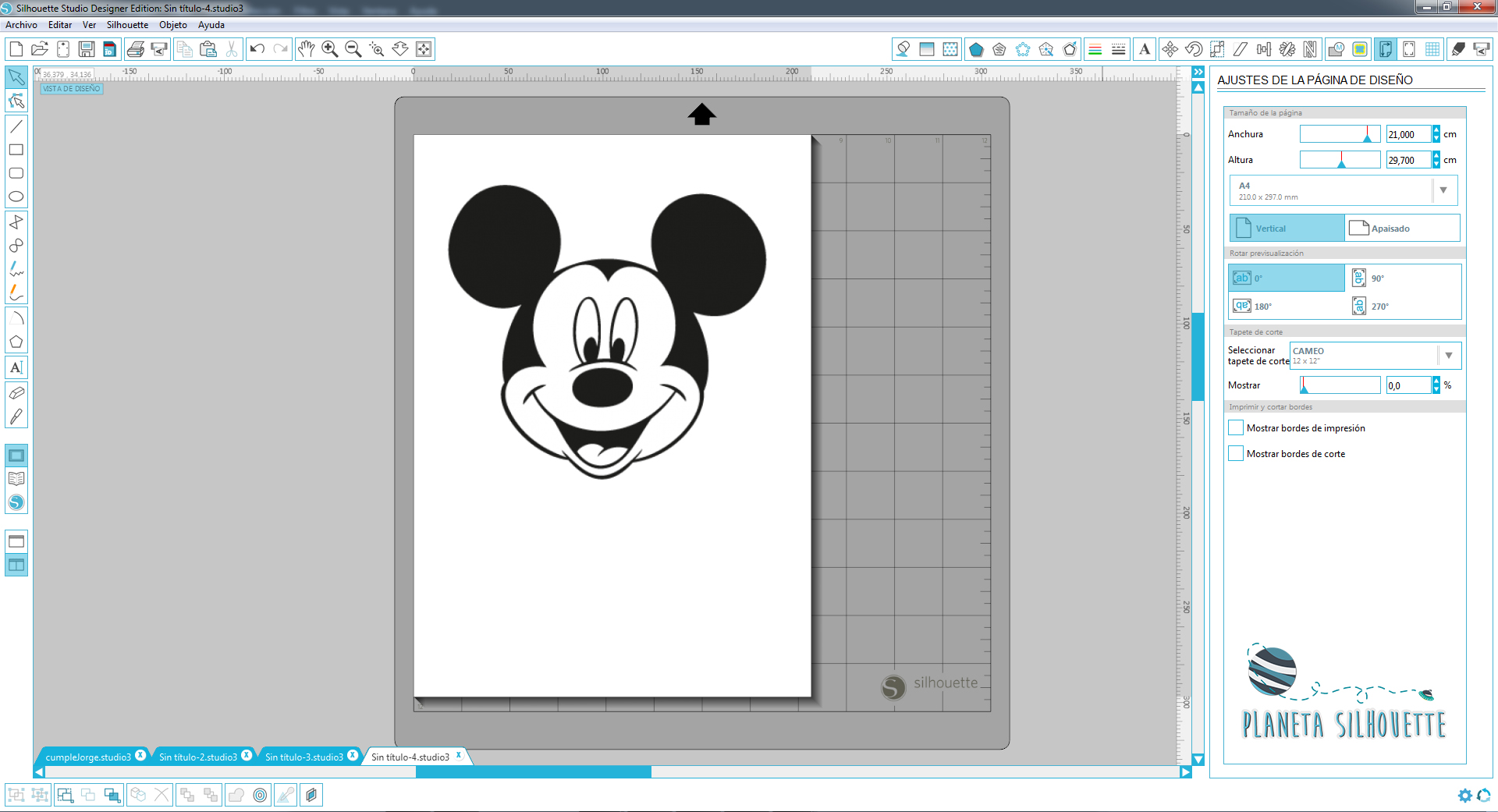Open Preferences gear icon at bottom right
This screenshot has height=812, width=1498.
(1465, 796)
